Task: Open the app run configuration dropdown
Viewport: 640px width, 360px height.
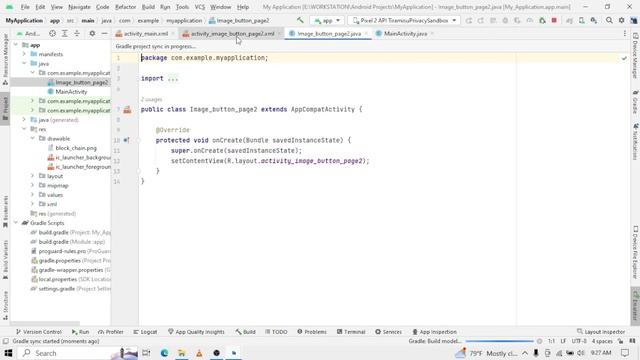Action: click(327, 20)
